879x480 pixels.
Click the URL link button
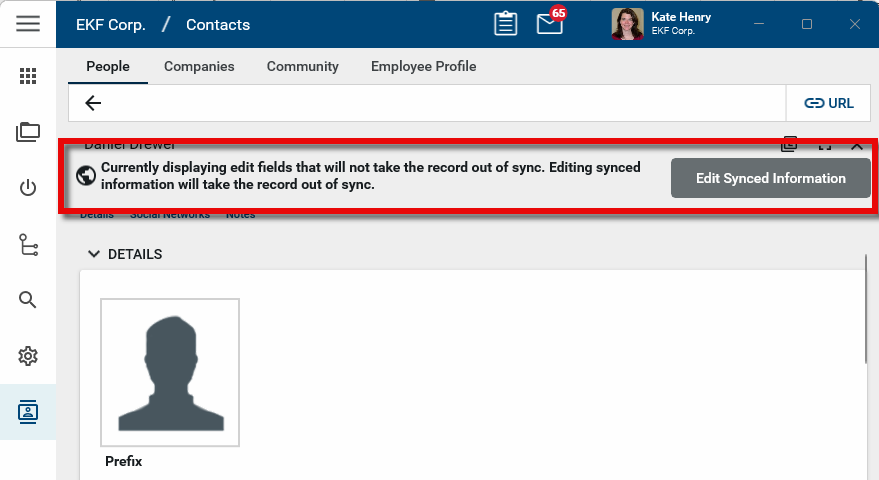829,103
